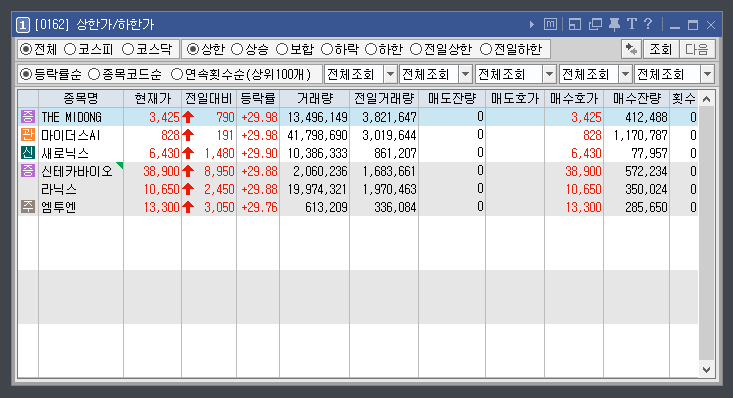This screenshot has height=398, width=733.
Task: Select the 코스피 radio button
Action: tap(70, 49)
